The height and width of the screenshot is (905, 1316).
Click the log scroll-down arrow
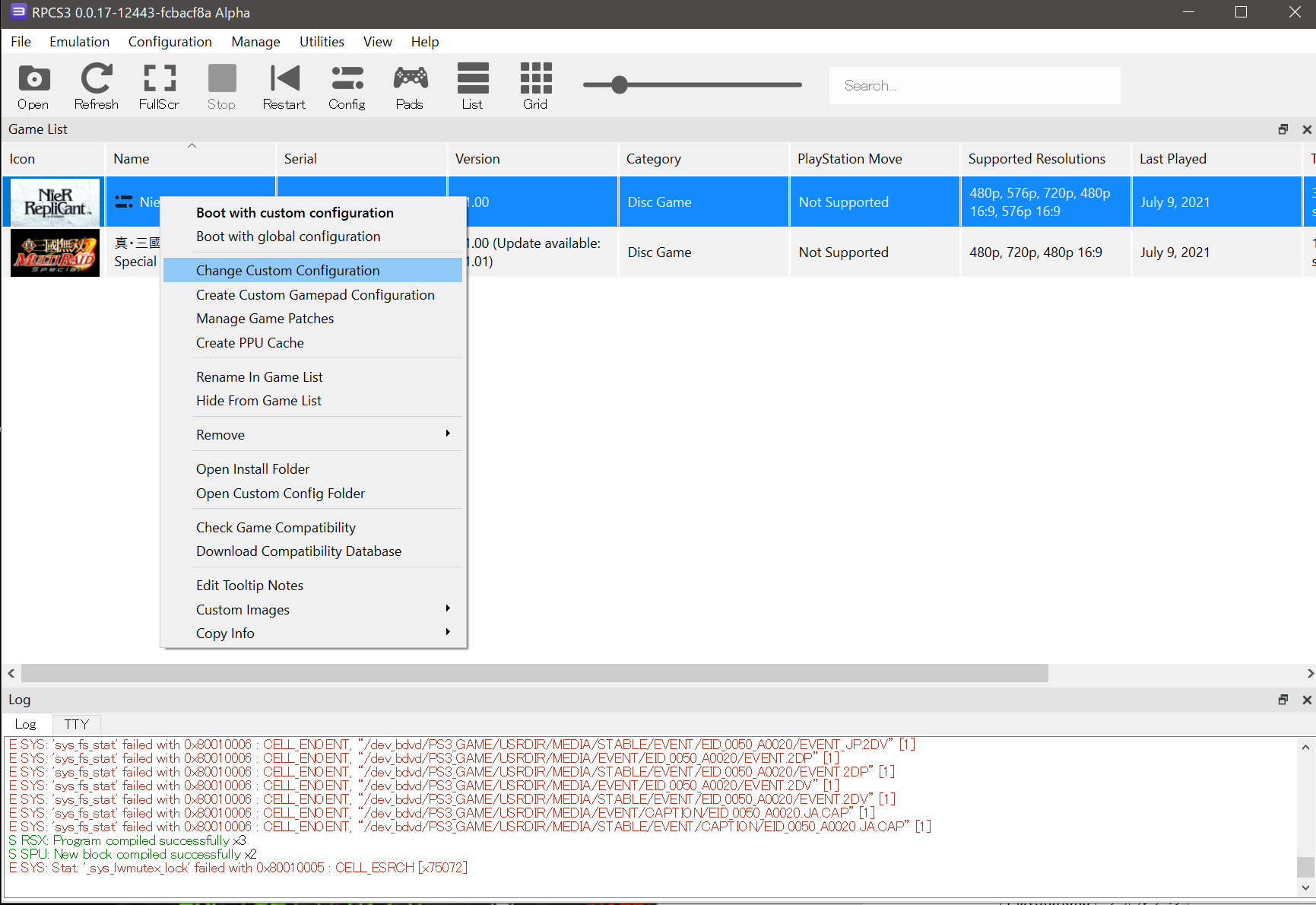click(1305, 888)
